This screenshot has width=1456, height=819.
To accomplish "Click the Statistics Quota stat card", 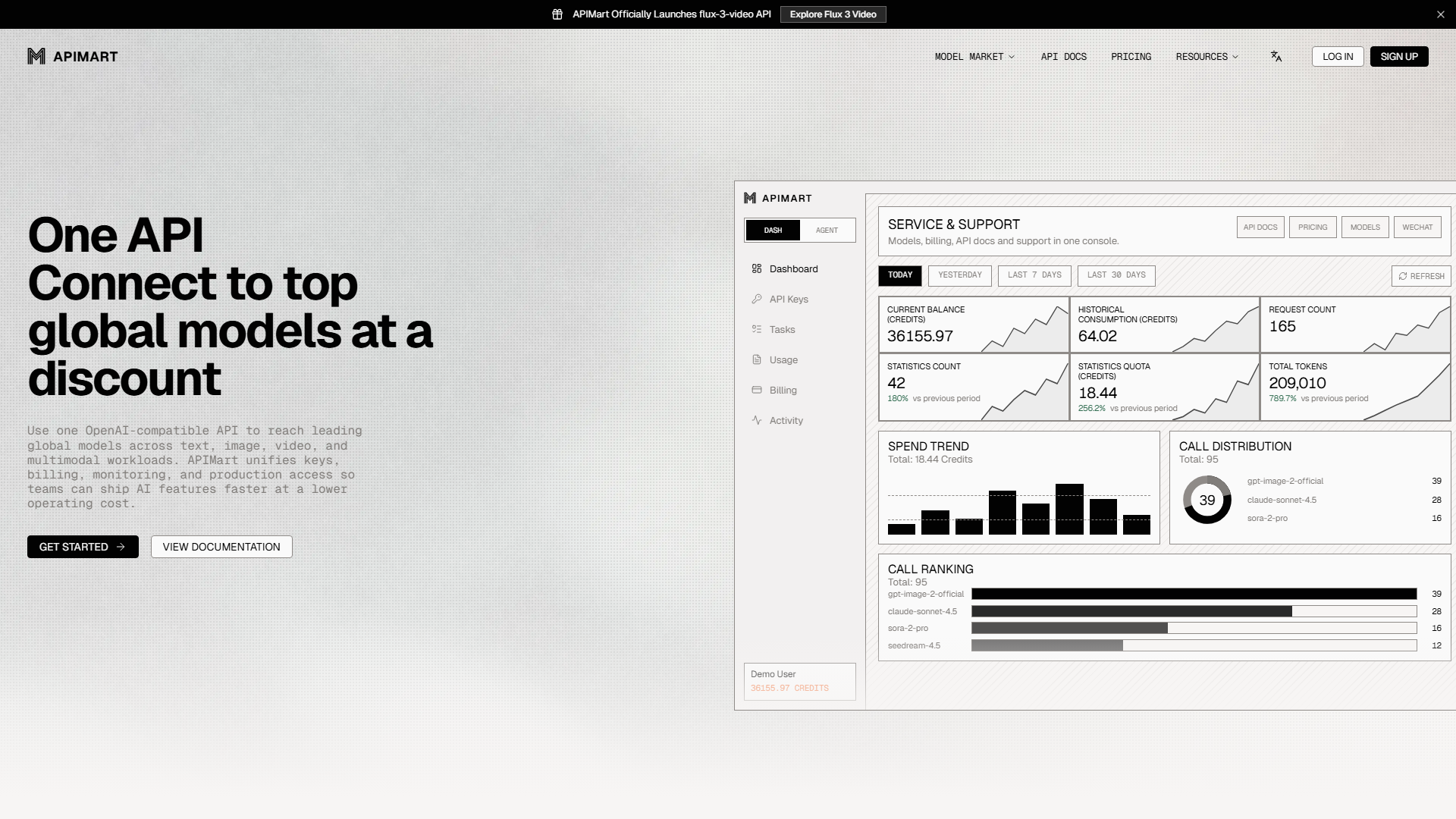I will (1165, 387).
